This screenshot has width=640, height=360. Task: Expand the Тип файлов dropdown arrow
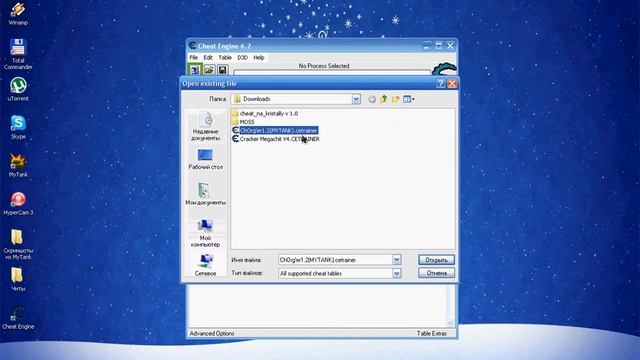pyautogui.click(x=396, y=273)
